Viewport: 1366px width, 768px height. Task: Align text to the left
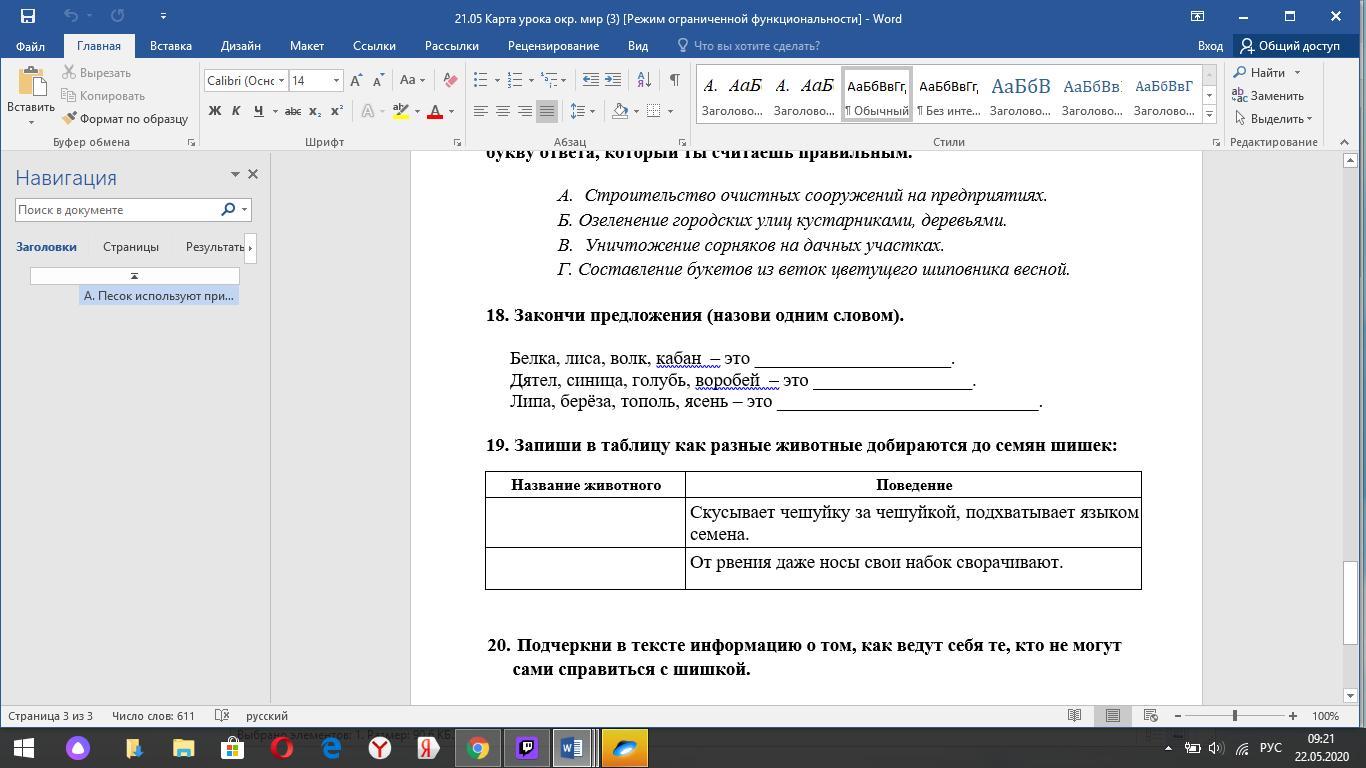point(481,111)
